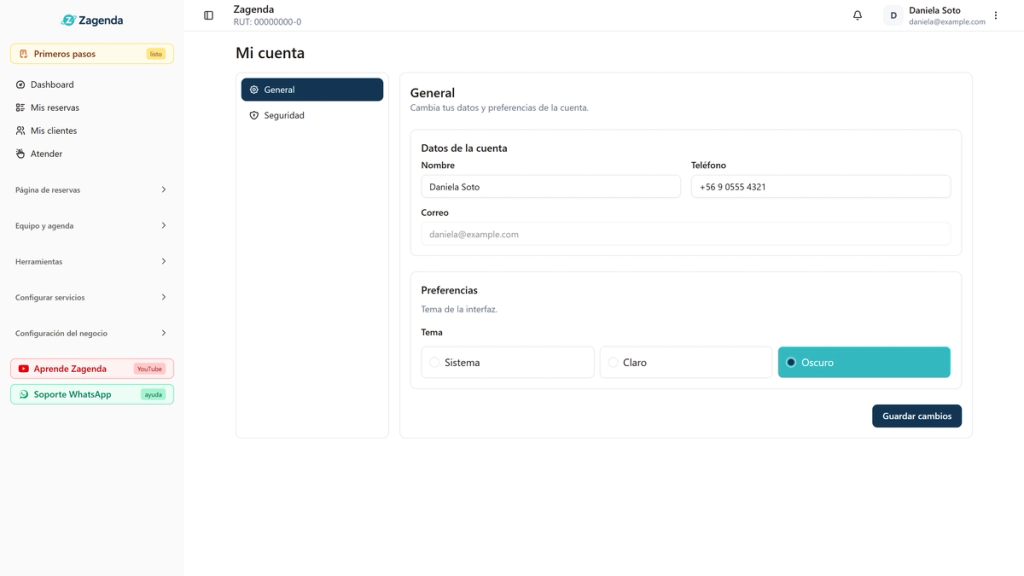Expand the Equipo y agenda section
Screen dimensions: 1024x576
click(x=91, y=226)
